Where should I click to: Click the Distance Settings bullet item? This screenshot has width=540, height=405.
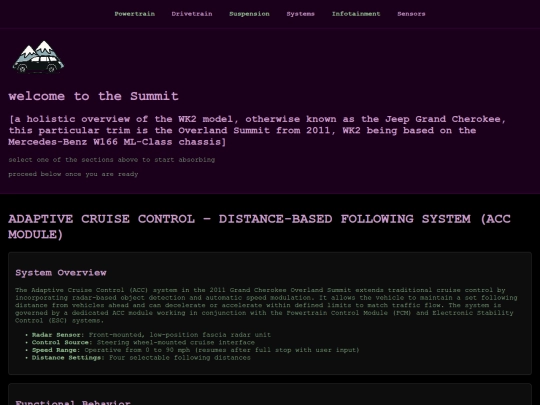tap(141, 357)
